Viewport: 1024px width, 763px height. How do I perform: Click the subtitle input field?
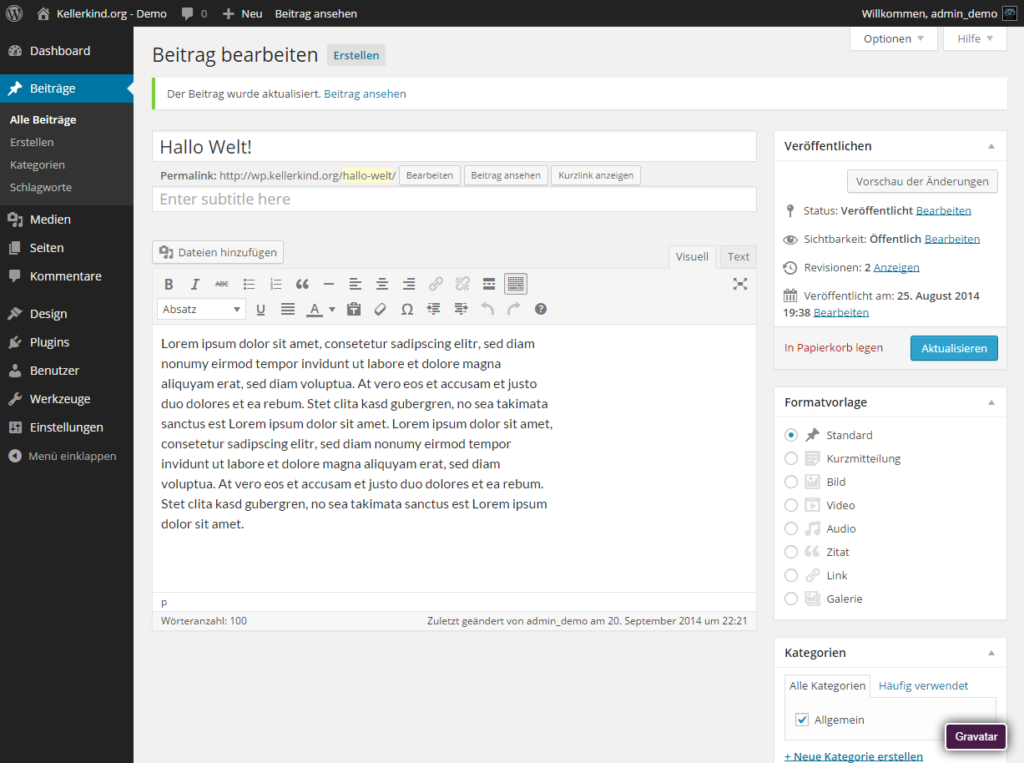(454, 199)
